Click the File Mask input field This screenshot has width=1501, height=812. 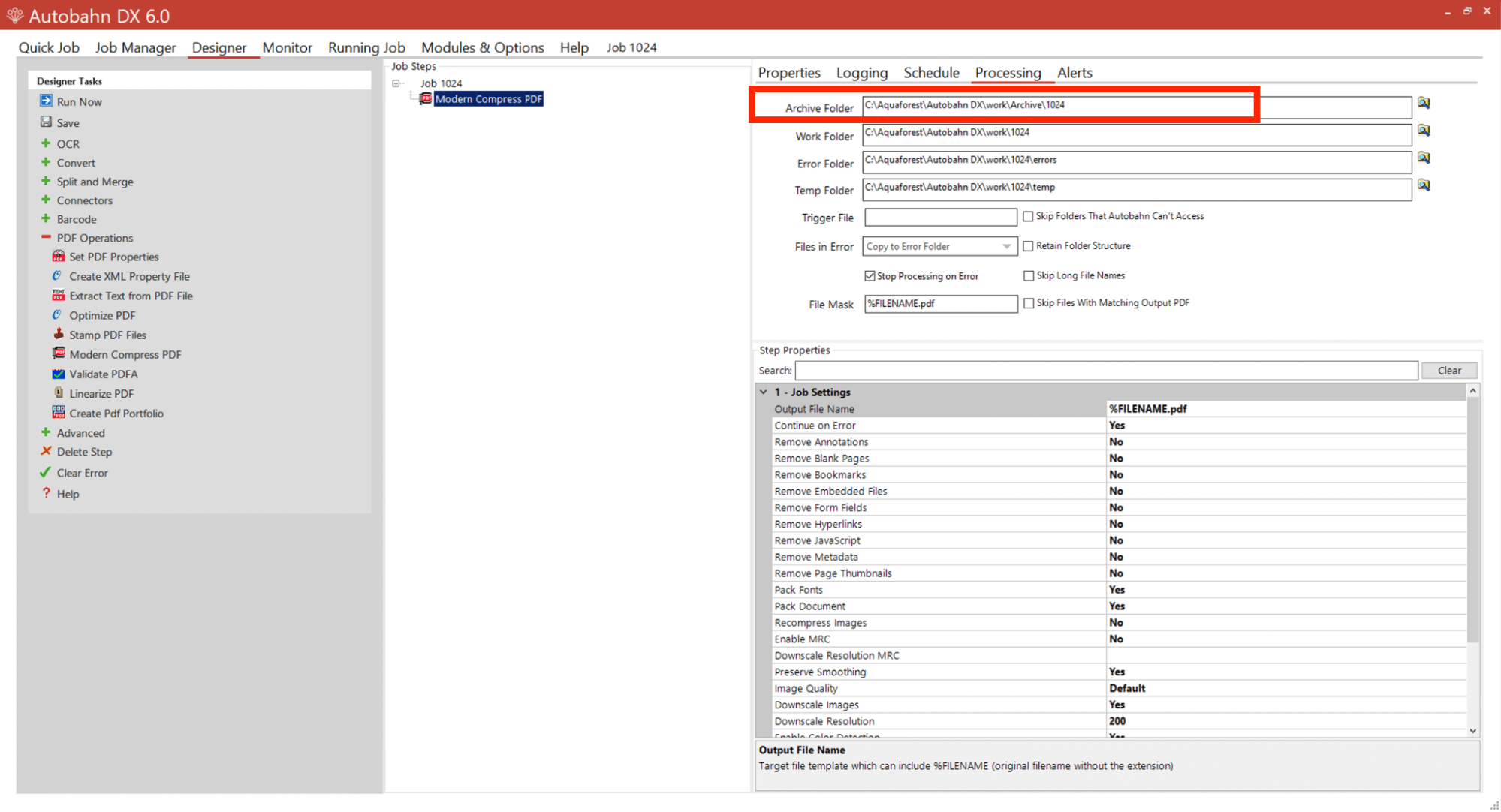pyautogui.click(x=940, y=304)
